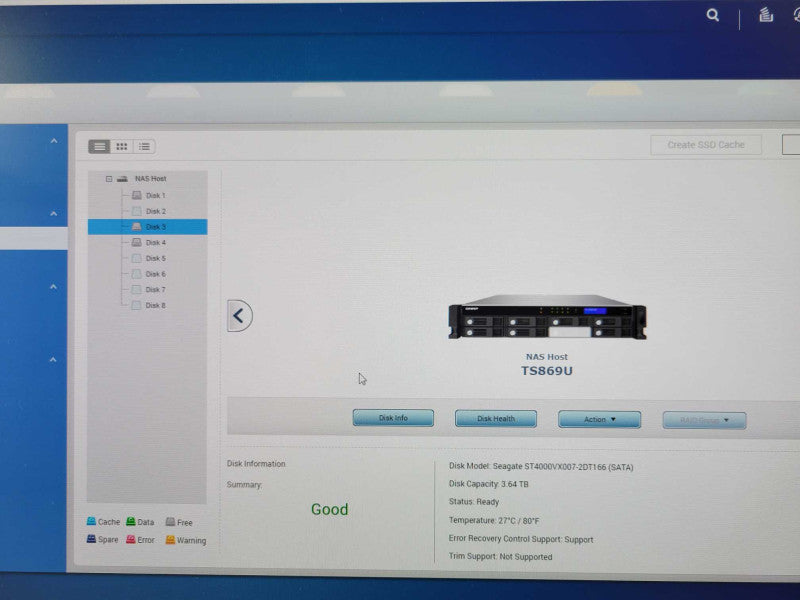Viewport: 800px width, 600px height.
Task: Open the background tasks stack icon
Action: tap(765, 15)
